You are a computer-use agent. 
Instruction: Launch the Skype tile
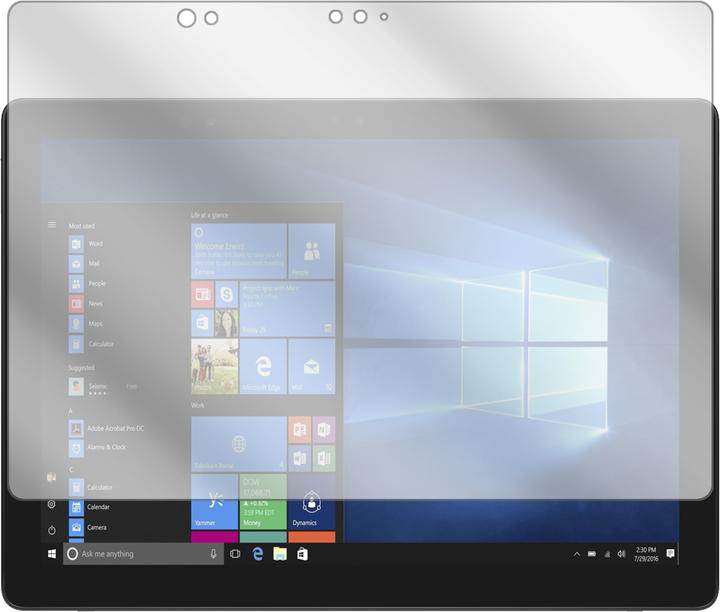tap(227, 294)
